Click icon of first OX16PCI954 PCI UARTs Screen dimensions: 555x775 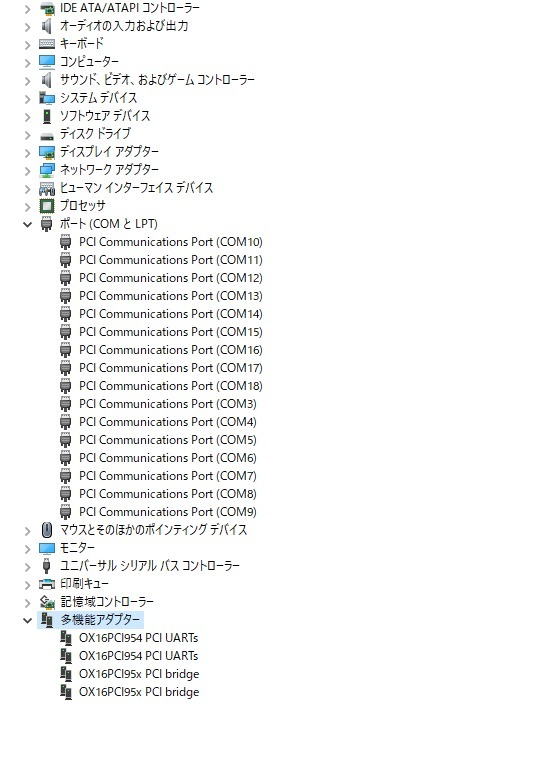pyautogui.click(x=66, y=638)
